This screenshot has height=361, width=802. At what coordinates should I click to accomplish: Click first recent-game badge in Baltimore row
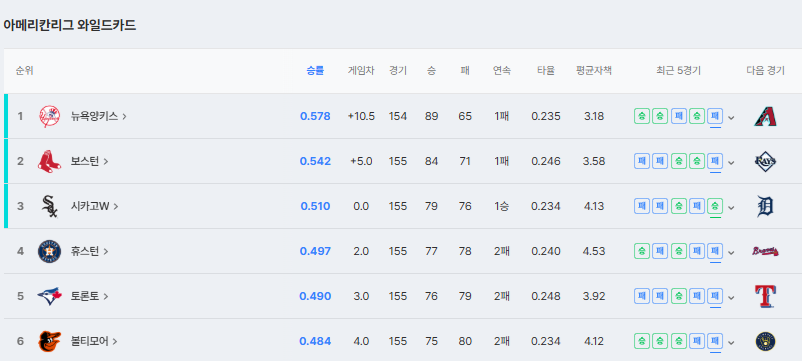pyautogui.click(x=642, y=342)
